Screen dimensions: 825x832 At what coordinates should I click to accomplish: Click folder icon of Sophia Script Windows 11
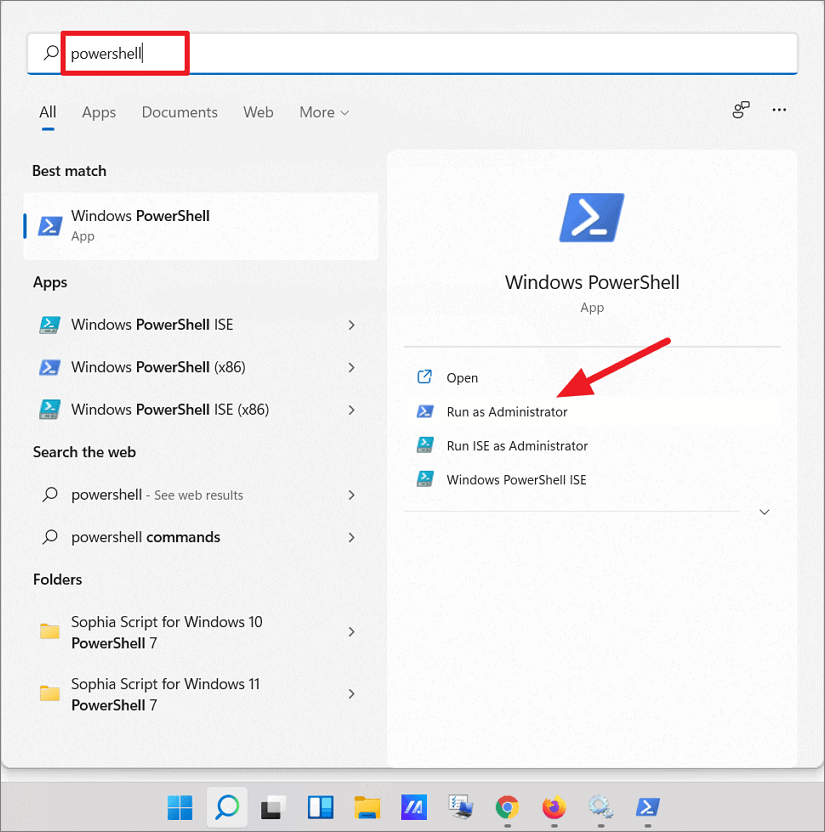click(x=50, y=693)
